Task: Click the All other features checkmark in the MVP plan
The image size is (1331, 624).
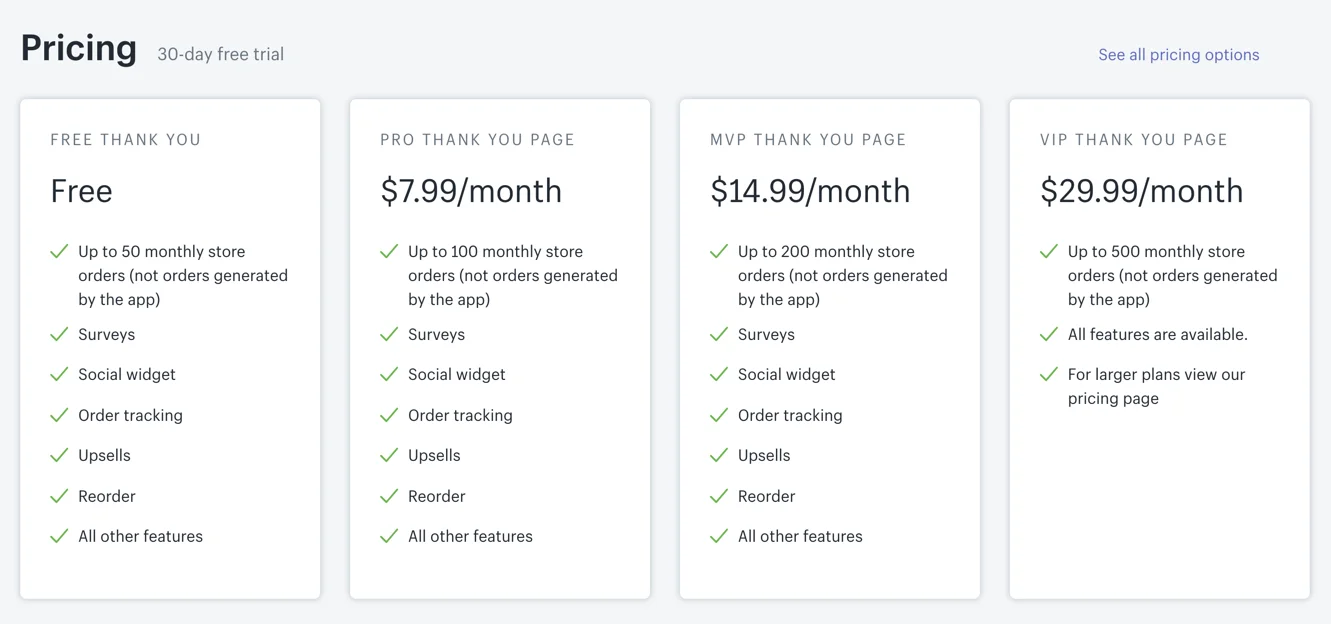Action: (x=719, y=536)
